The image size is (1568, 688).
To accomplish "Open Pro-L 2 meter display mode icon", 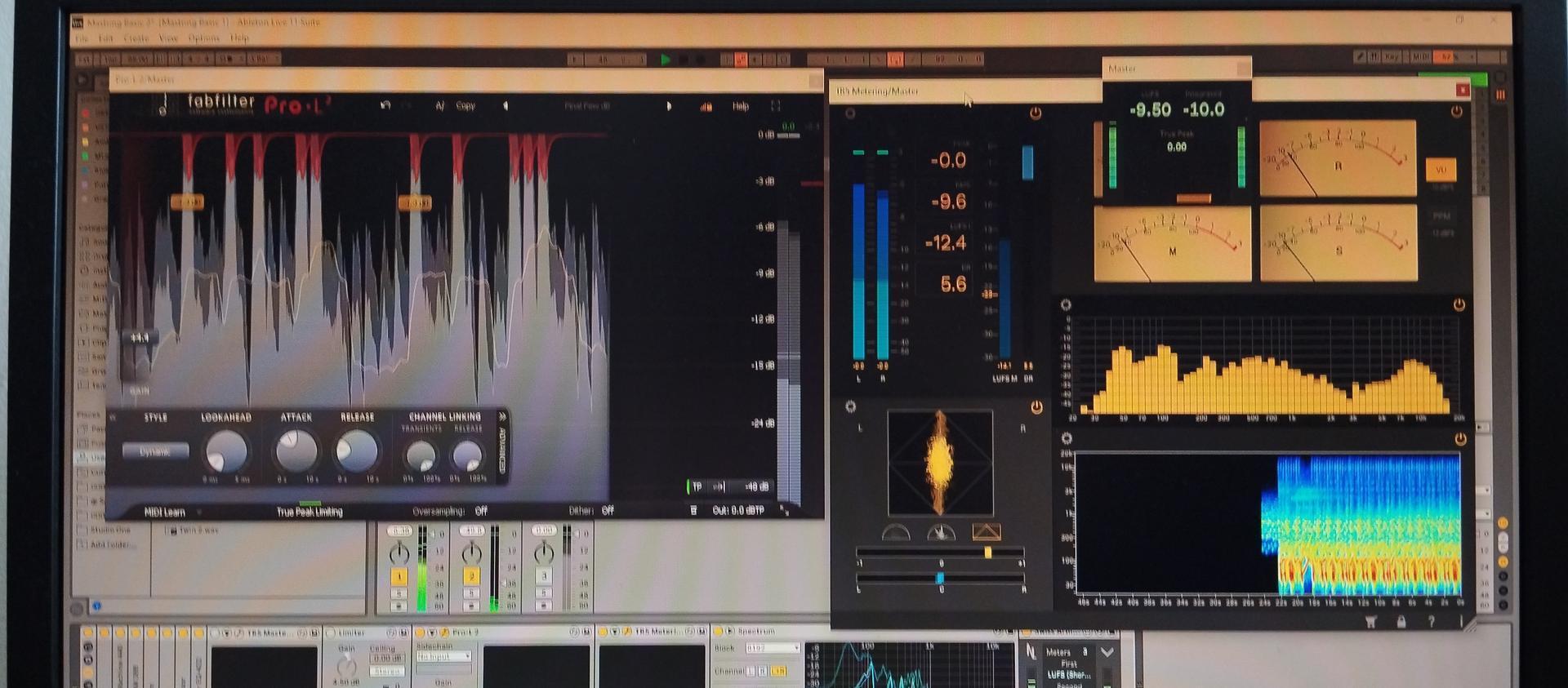I will pos(706,106).
